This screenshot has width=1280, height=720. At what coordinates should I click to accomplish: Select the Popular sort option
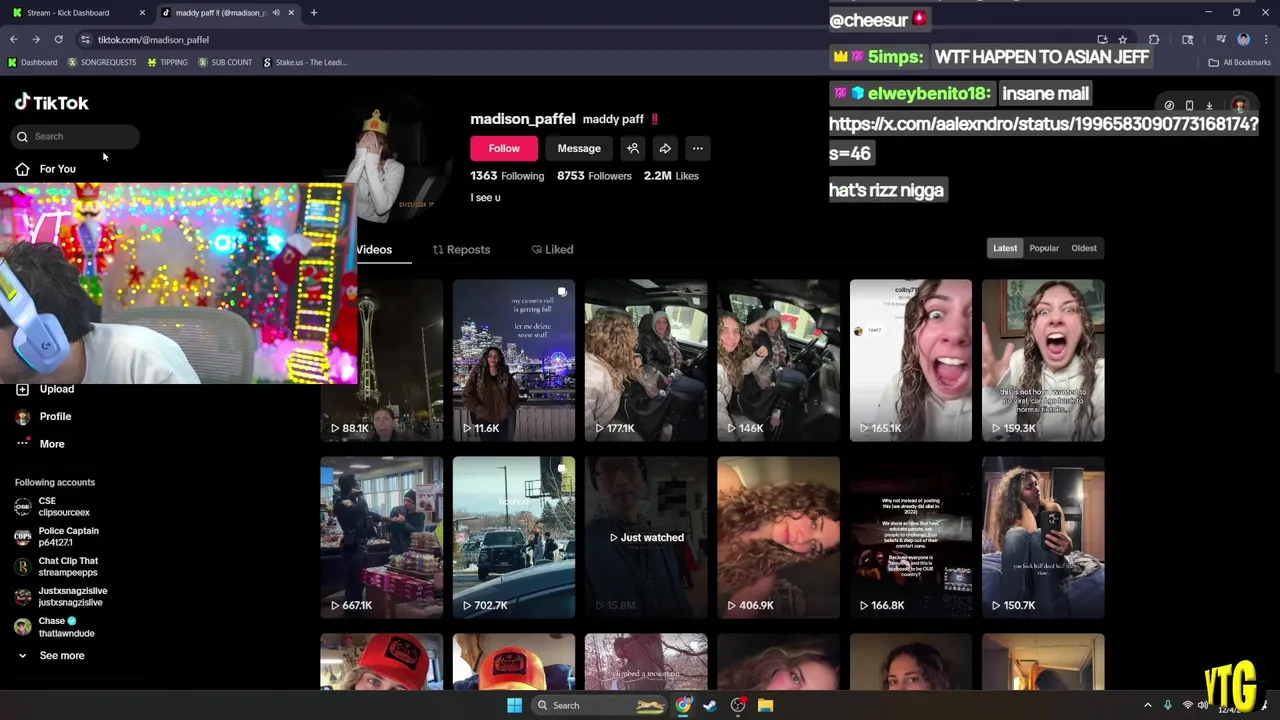pyautogui.click(x=1044, y=248)
